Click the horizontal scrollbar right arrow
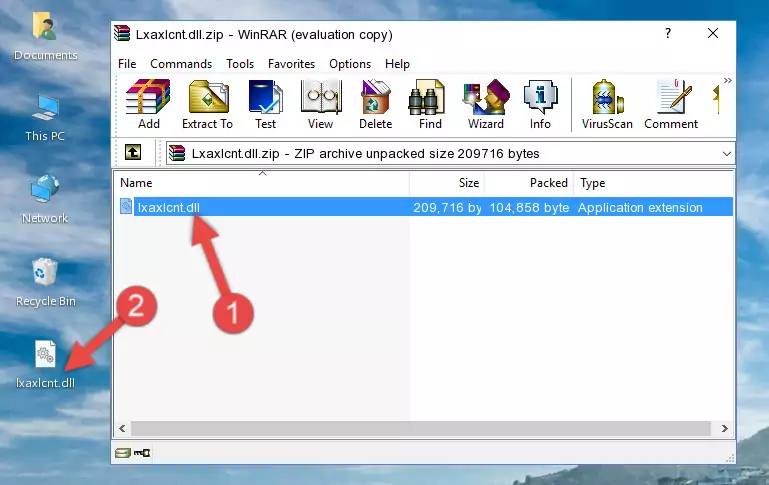The height and width of the screenshot is (485, 769). [724, 428]
